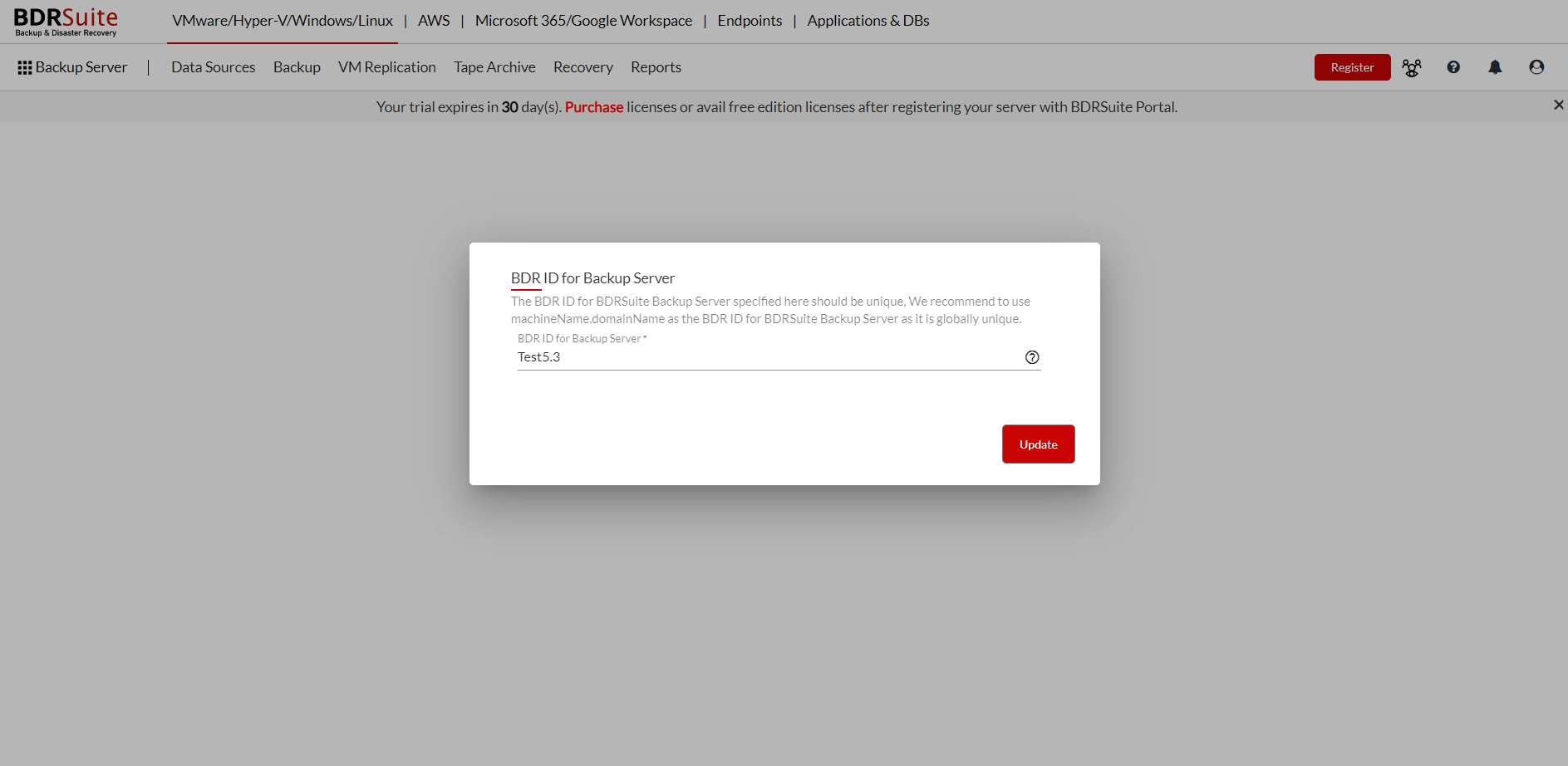Click the BDRSuite logo
The height and width of the screenshot is (766, 1568).
pos(66,22)
